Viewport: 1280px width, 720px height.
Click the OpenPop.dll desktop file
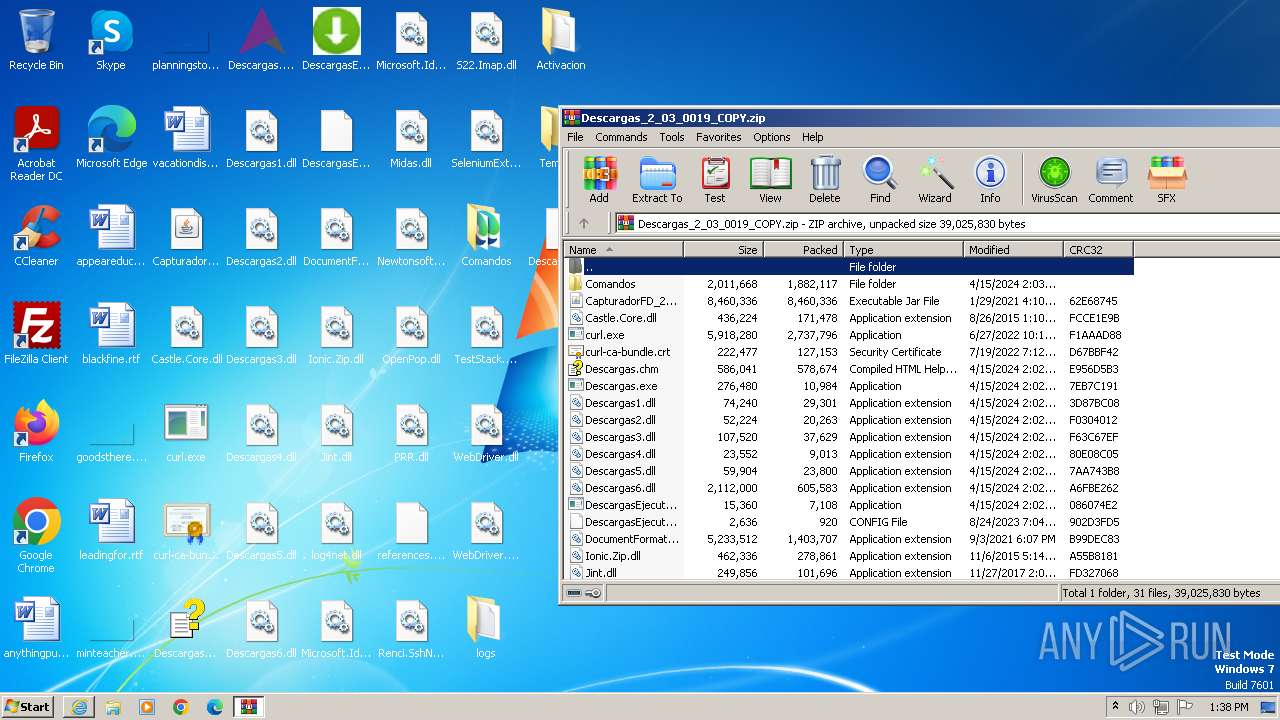[411, 334]
